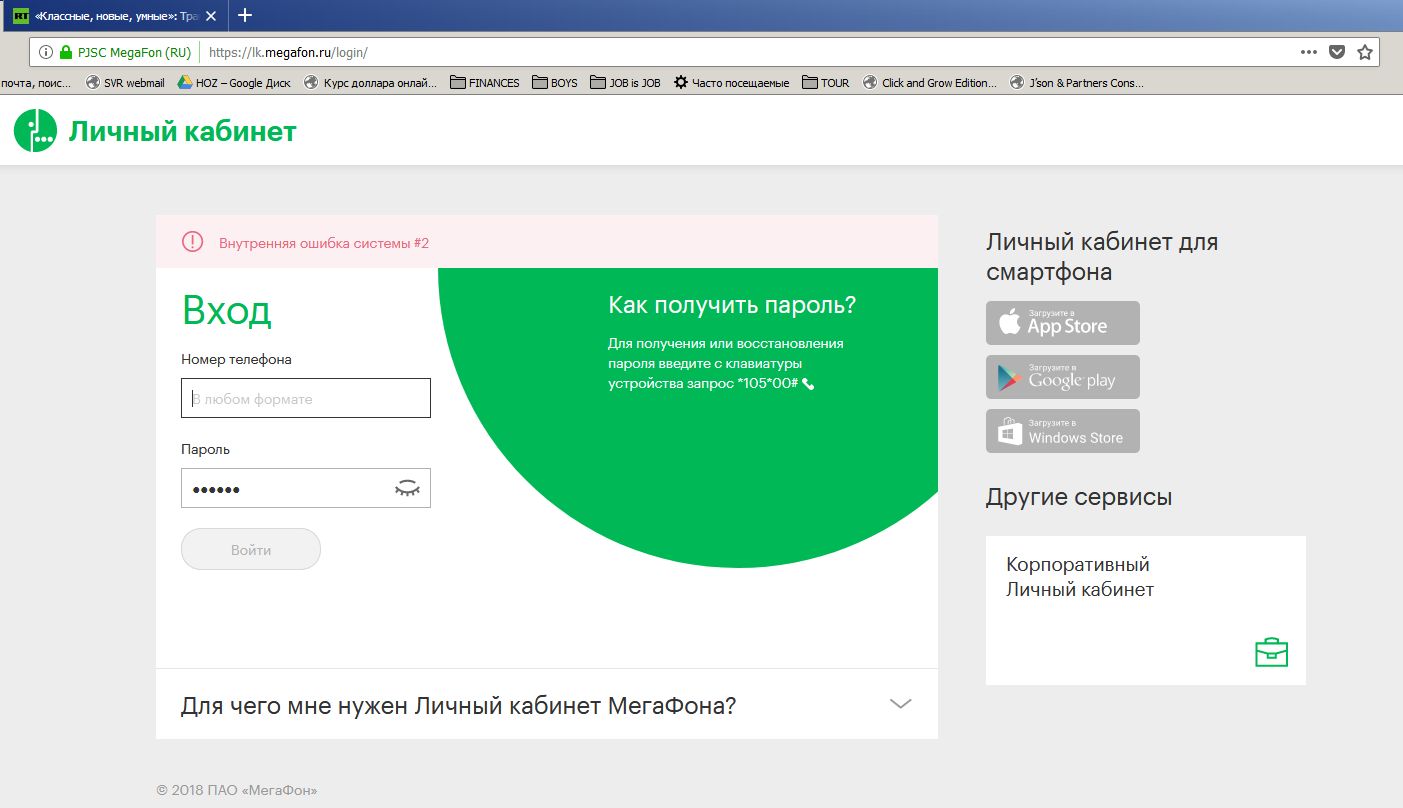Image resolution: width=1403 pixels, height=808 pixels.
Task: Click the Pocket save icon
Action: [1337, 52]
